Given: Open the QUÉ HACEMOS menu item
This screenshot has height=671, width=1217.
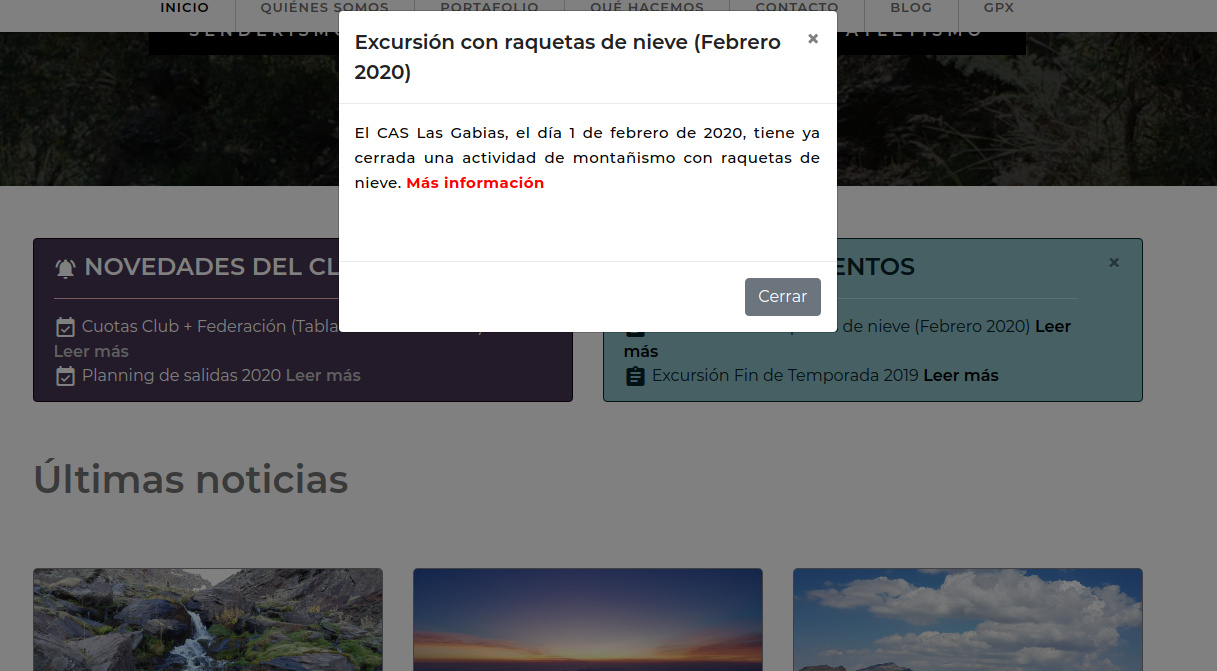Looking at the screenshot, I should pos(647,8).
